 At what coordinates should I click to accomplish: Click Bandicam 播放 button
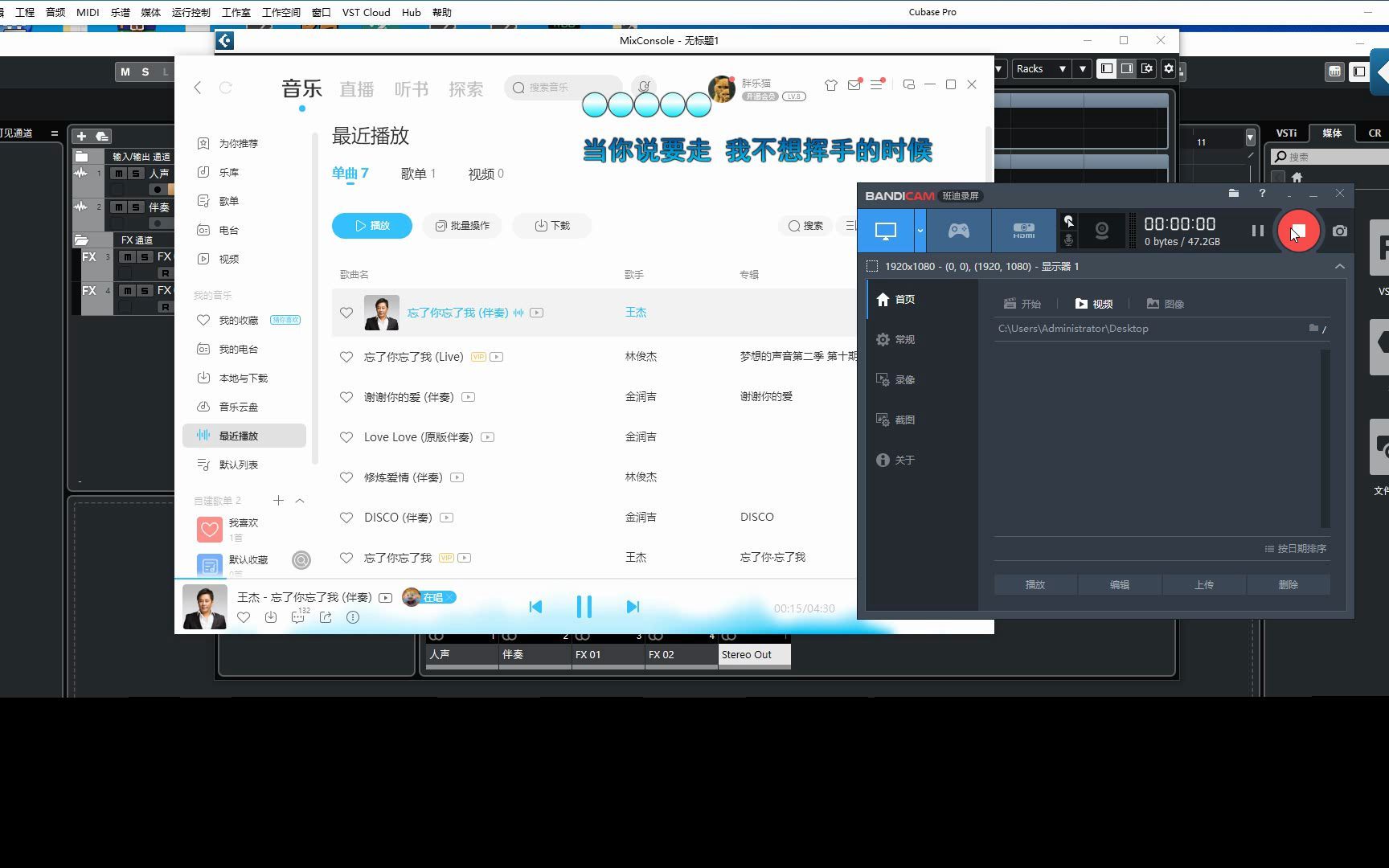click(1035, 585)
